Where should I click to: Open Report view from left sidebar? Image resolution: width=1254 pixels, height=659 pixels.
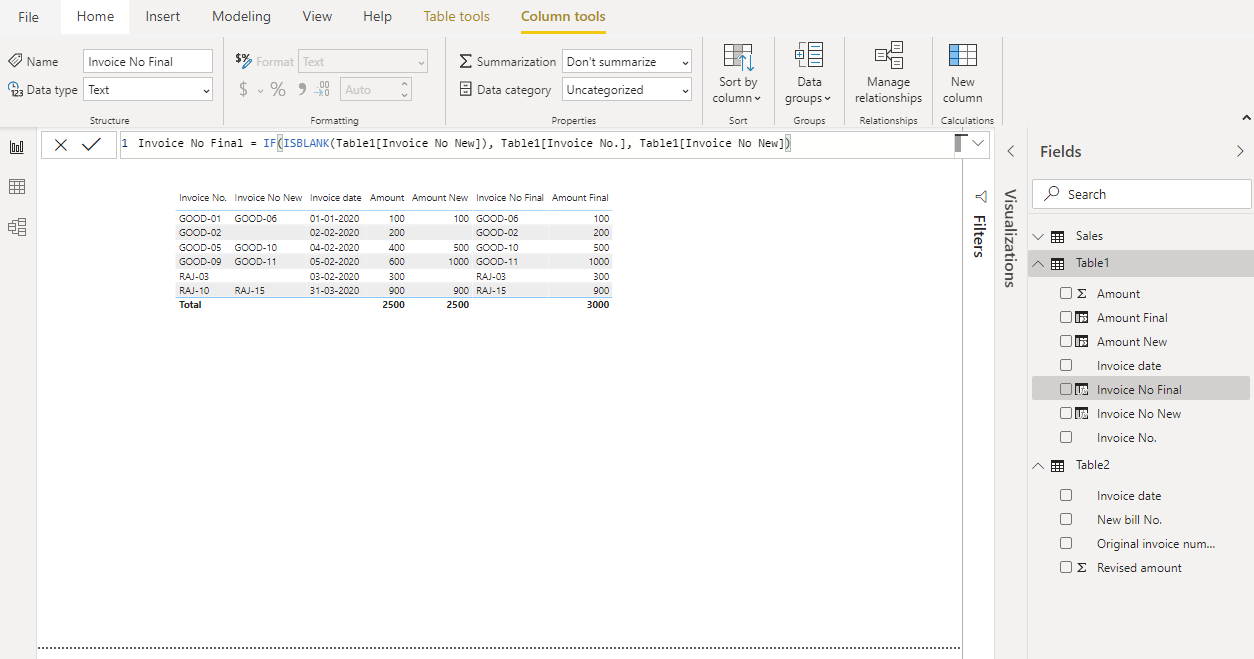17,147
